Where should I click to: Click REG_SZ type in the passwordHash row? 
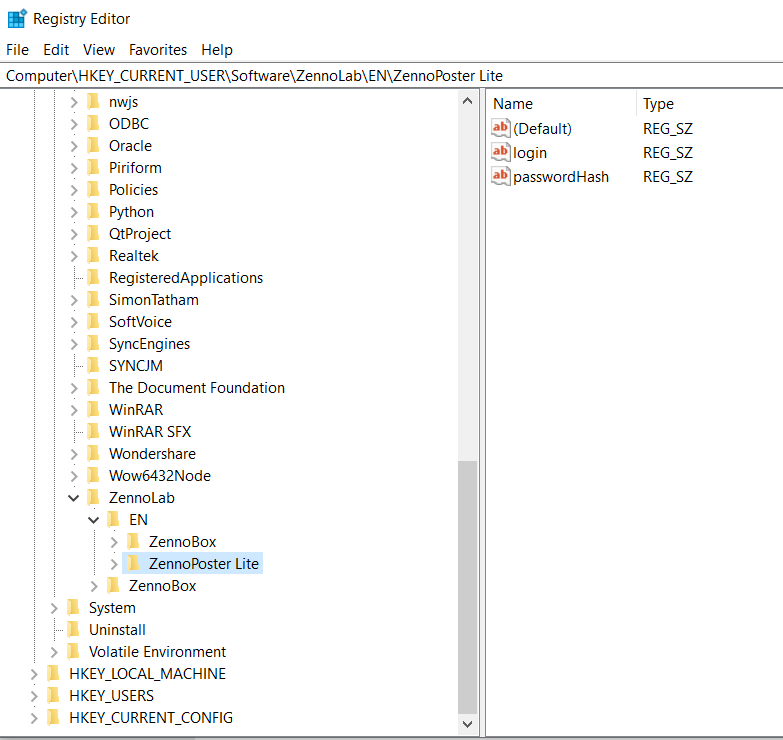(668, 177)
